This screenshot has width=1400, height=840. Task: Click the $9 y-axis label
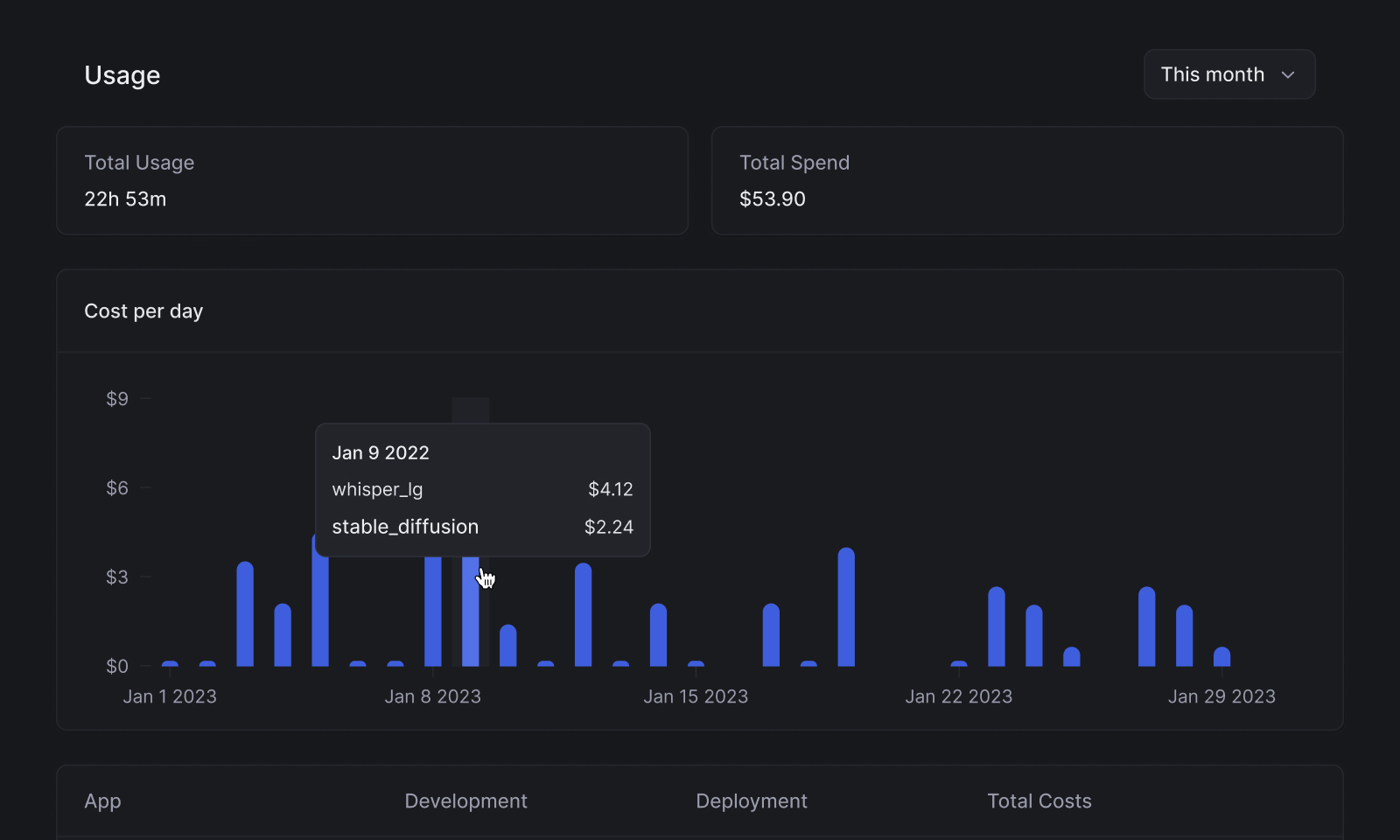tap(117, 399)
